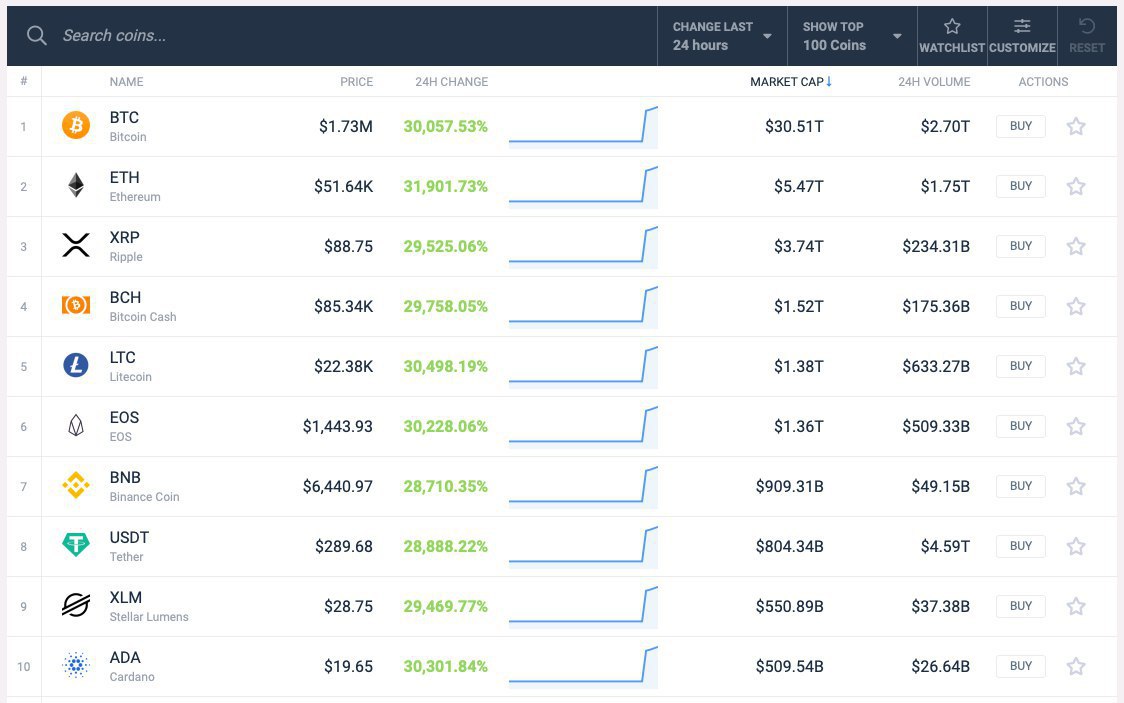Image resolution: width=1124 pixels, height=703 pixels.
Task: Click the Stellar Lumens logo icon
Action: coord(76,606)
